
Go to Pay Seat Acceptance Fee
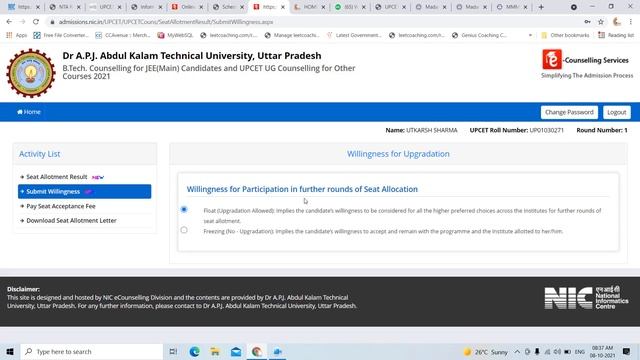[61, 206]
